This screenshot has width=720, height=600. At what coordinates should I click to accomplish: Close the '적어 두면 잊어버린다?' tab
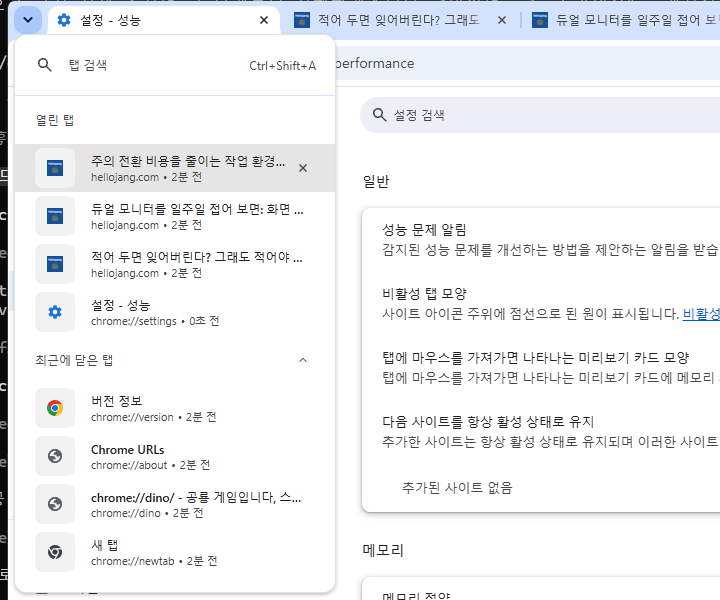pos(502,20)
